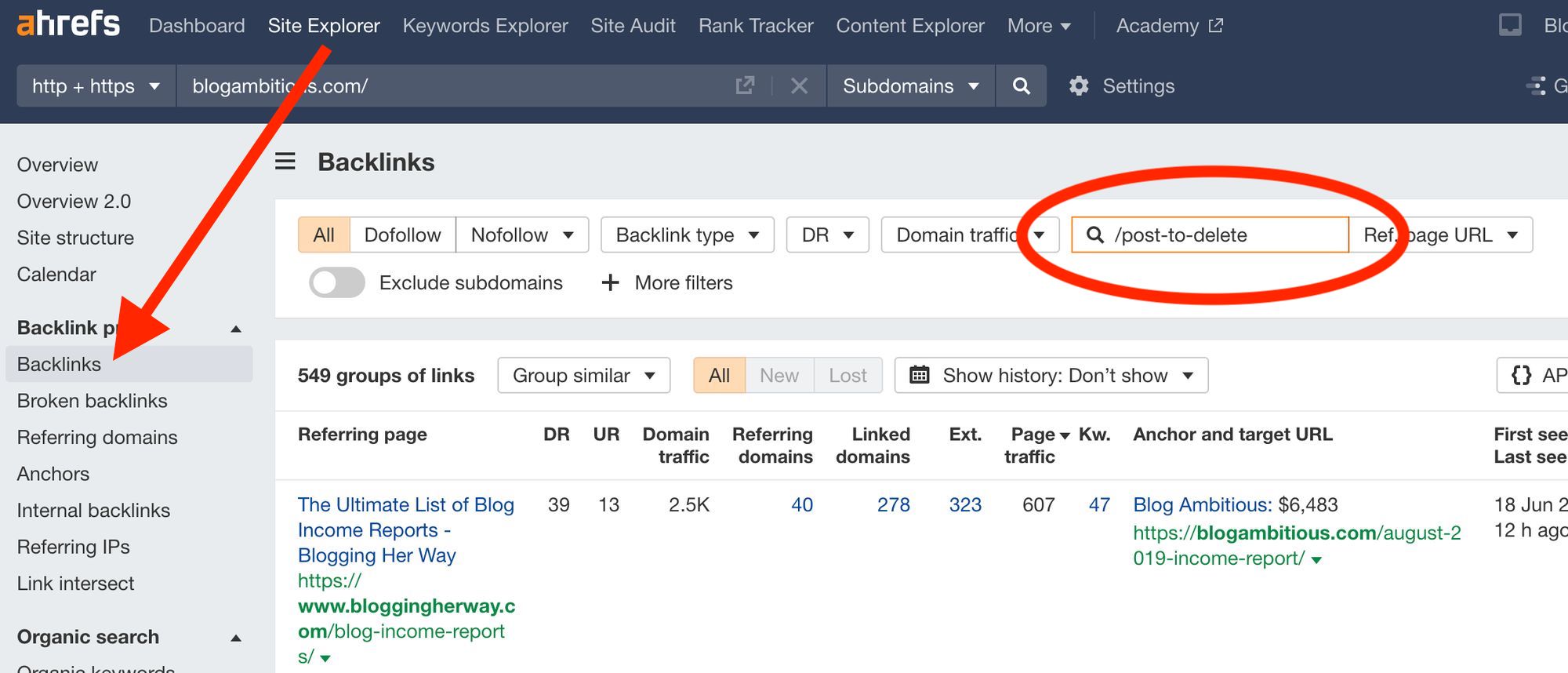This screenshot has height=673, width=1568.
Task: Open Site Audit
Action: pos(633,26)
